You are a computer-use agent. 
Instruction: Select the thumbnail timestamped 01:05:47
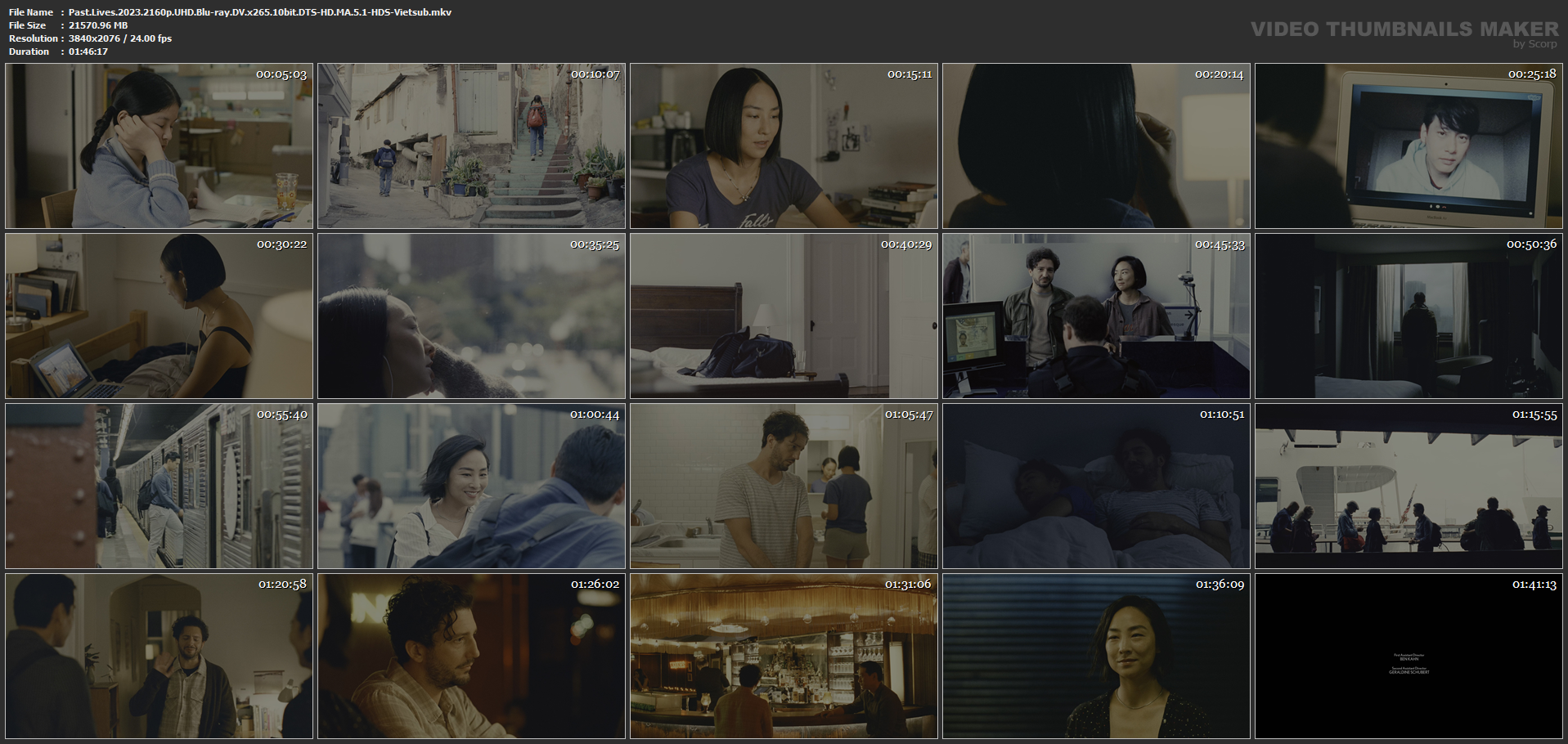point(784,486)
